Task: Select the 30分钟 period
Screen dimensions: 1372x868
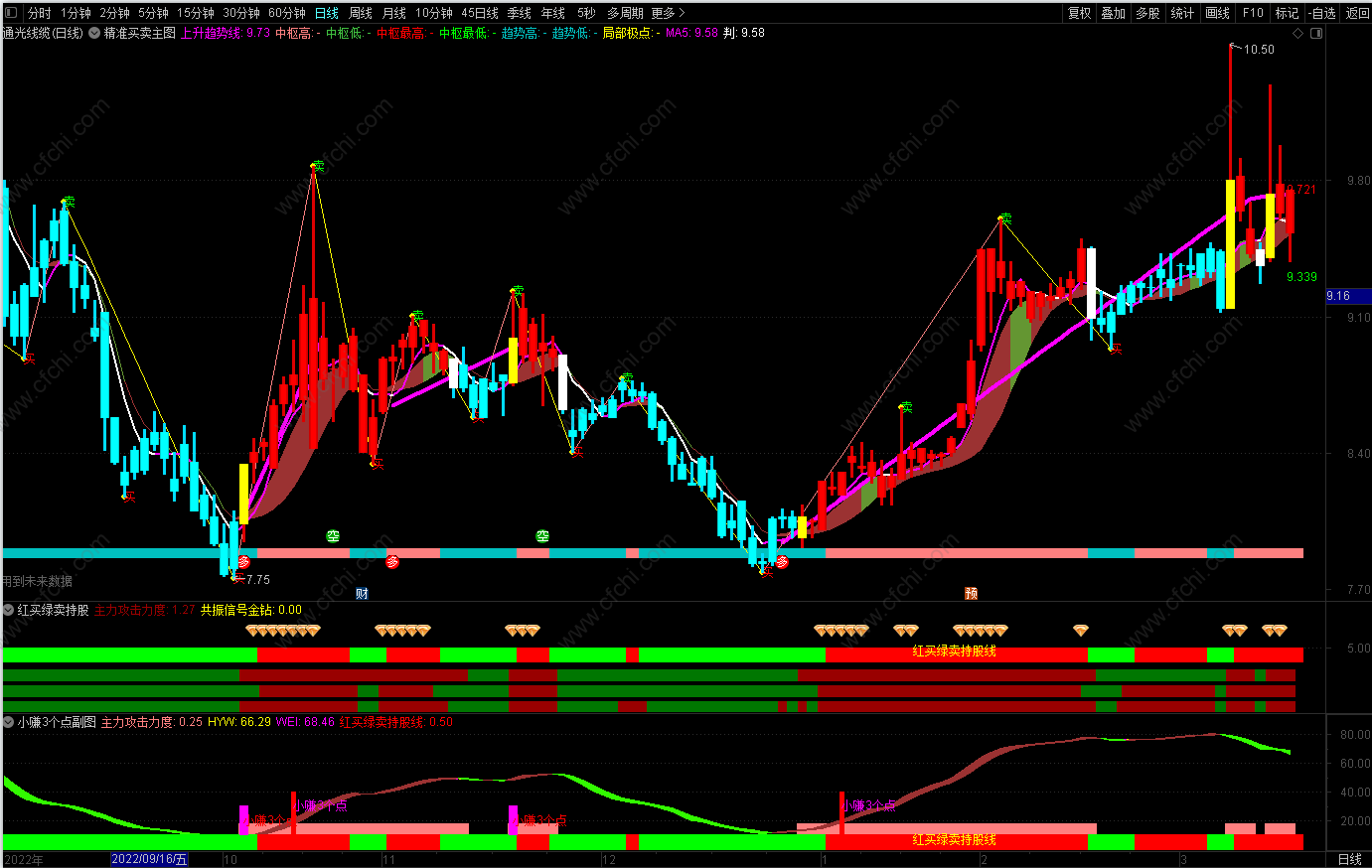Action: (x=241, y=13)
